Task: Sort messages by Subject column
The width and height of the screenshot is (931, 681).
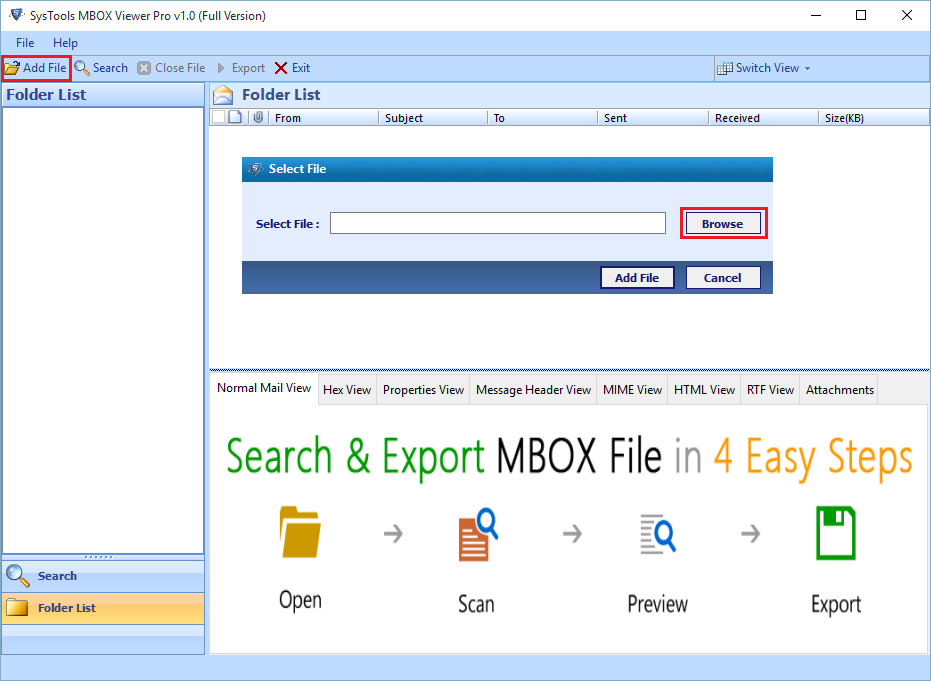Action: 433,118
